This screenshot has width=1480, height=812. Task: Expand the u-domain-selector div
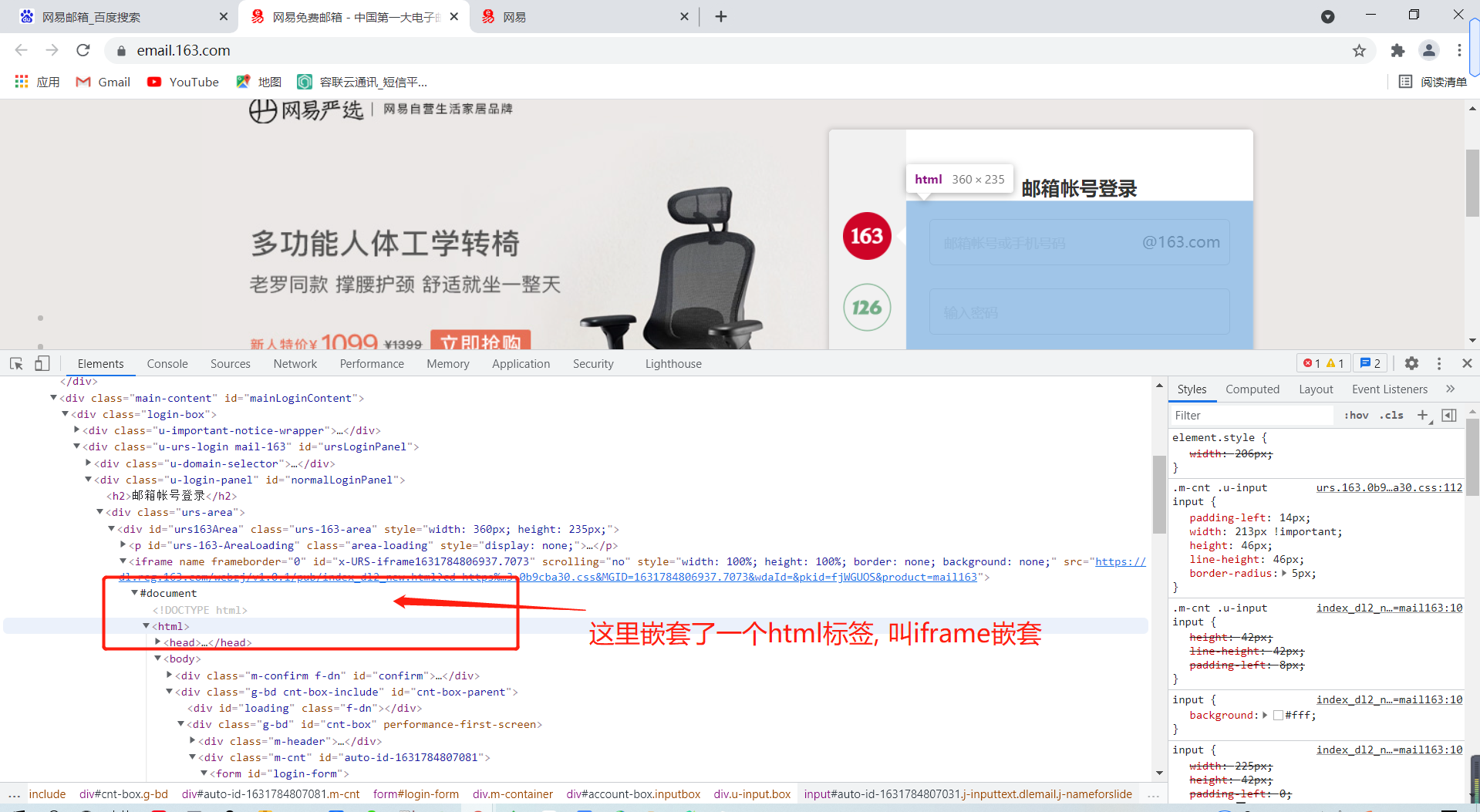[88, 463]
